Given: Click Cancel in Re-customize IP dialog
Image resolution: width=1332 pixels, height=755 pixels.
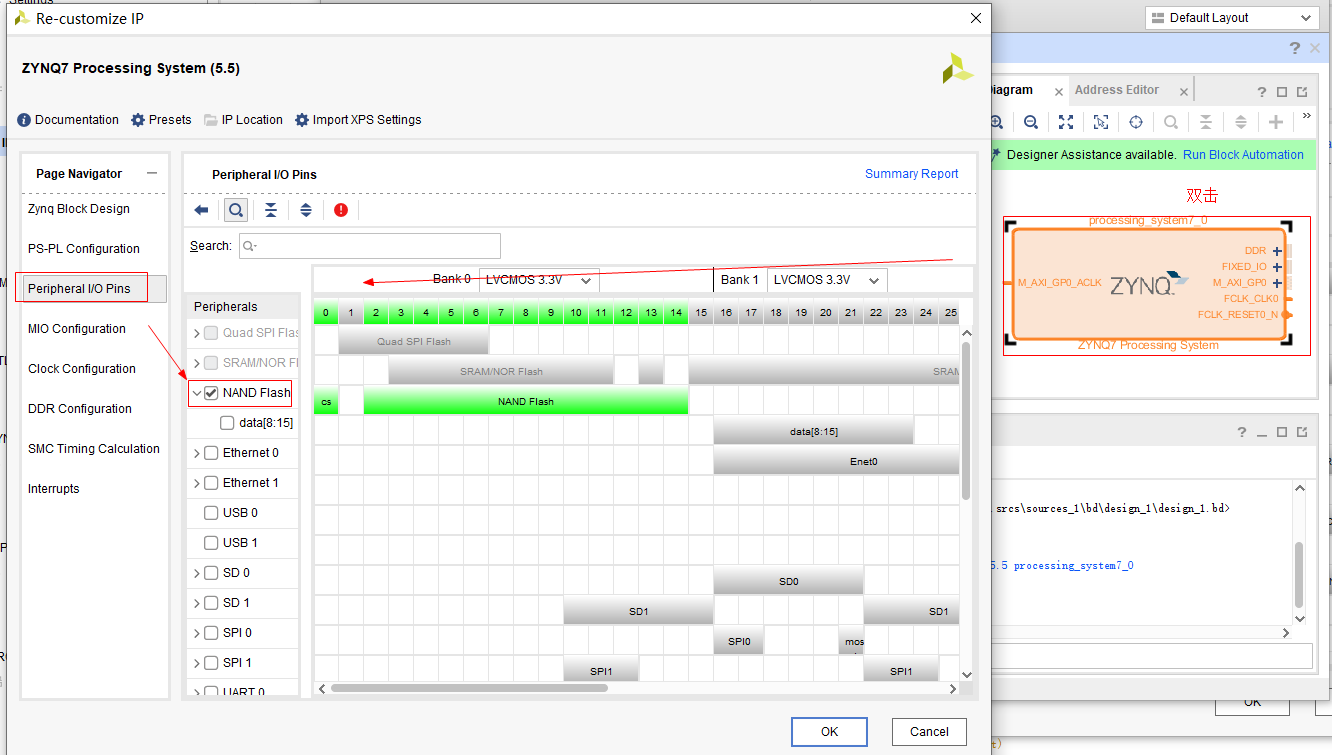Looking at the screenshot, I should [929, 731].
